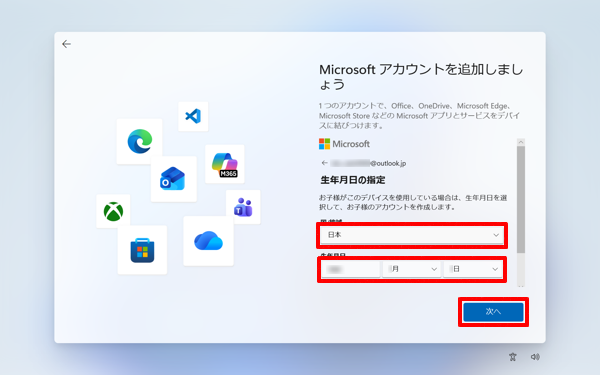Go back using the top-left arrow
Screen dimensions: 600x375
[x=66, y=44]
